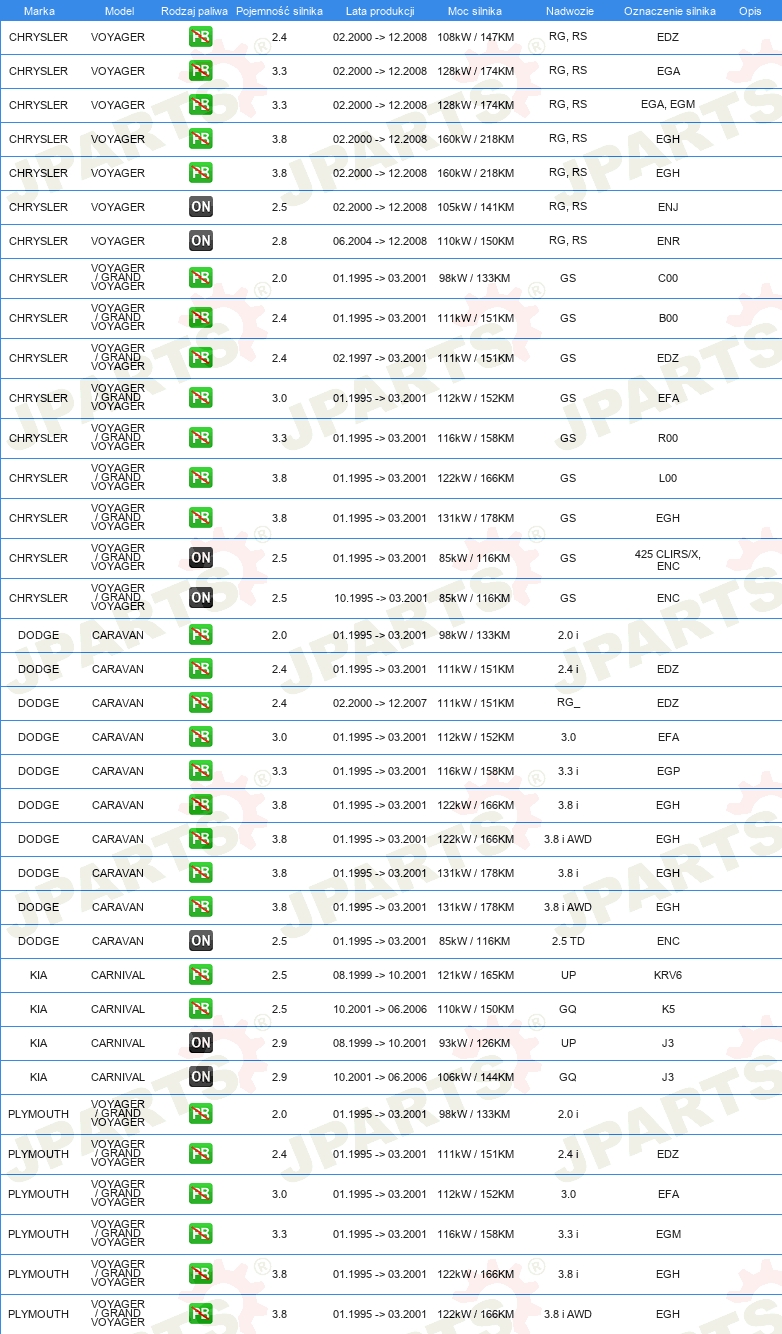Click the 02.1997 -> 03.2001 production dates
Screen dimensions: 782x1334
coord(380,358)
